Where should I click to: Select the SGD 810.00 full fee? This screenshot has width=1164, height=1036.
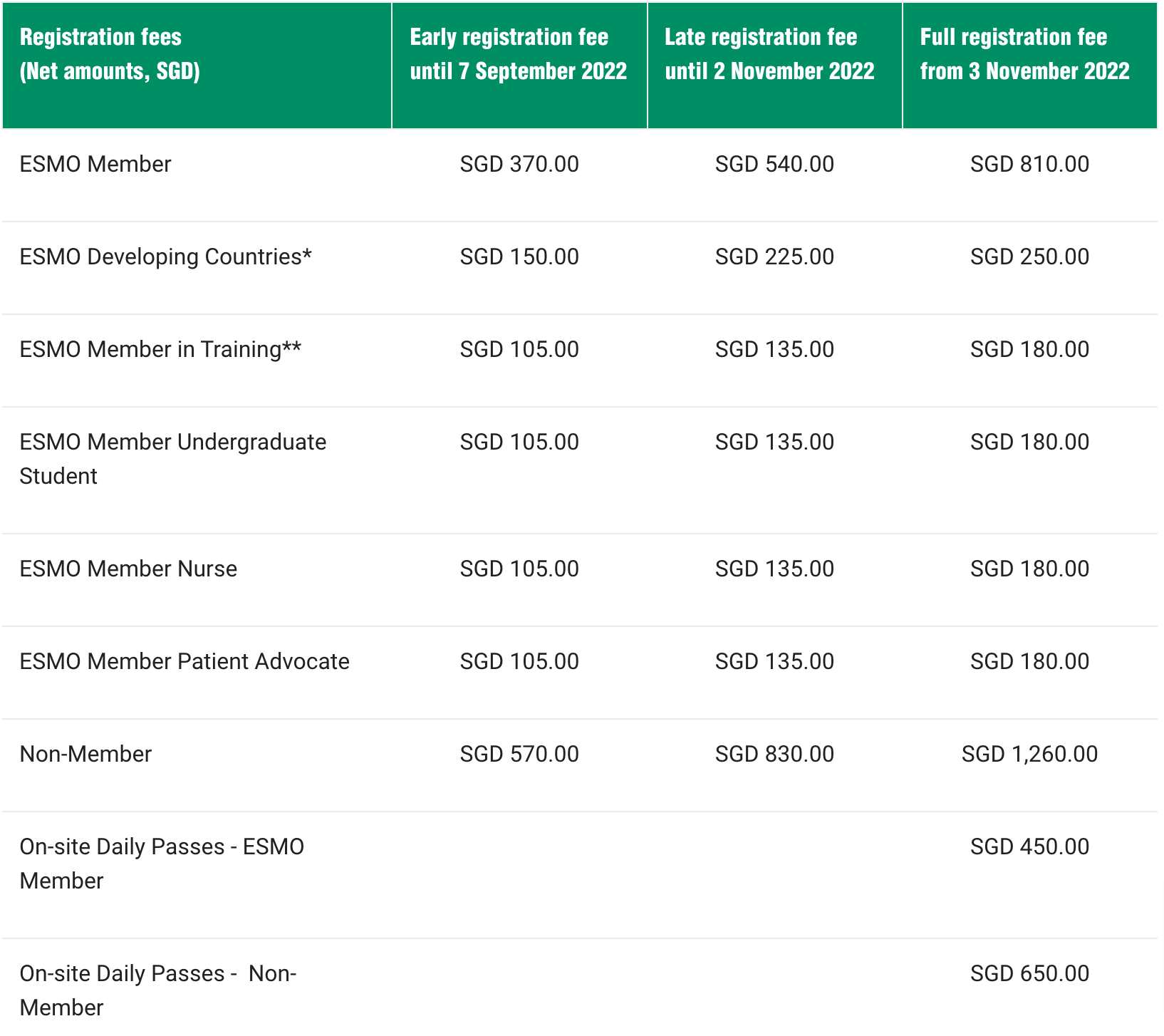[1029, 165]
